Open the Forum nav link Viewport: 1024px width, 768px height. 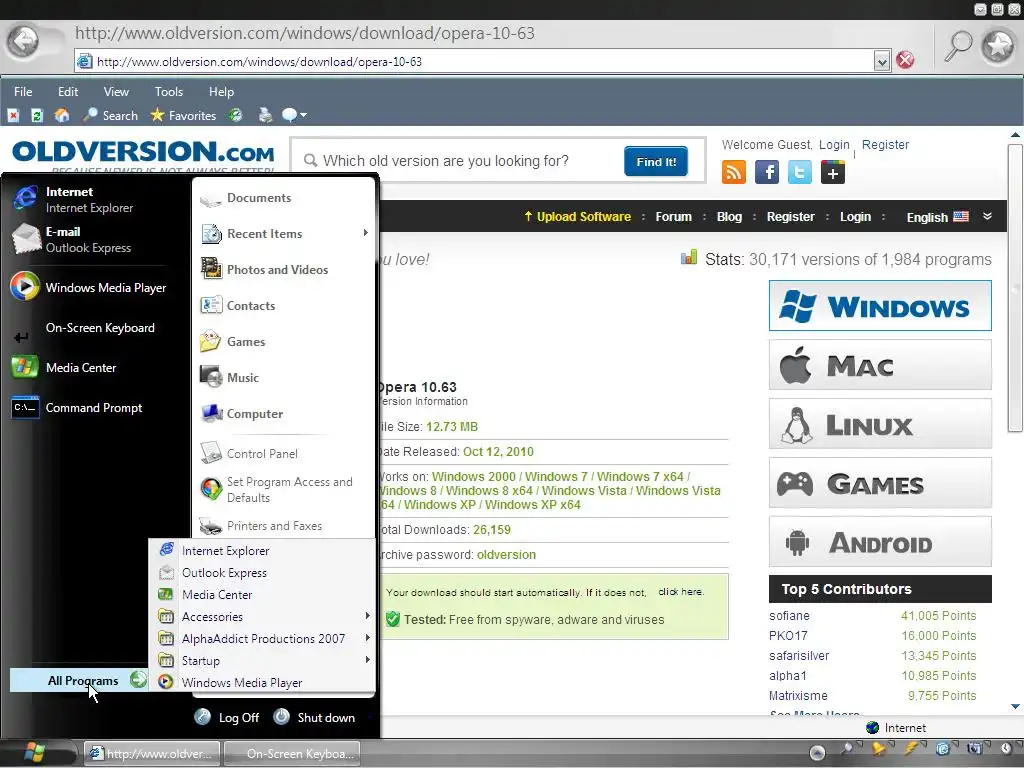coord(673,216)
